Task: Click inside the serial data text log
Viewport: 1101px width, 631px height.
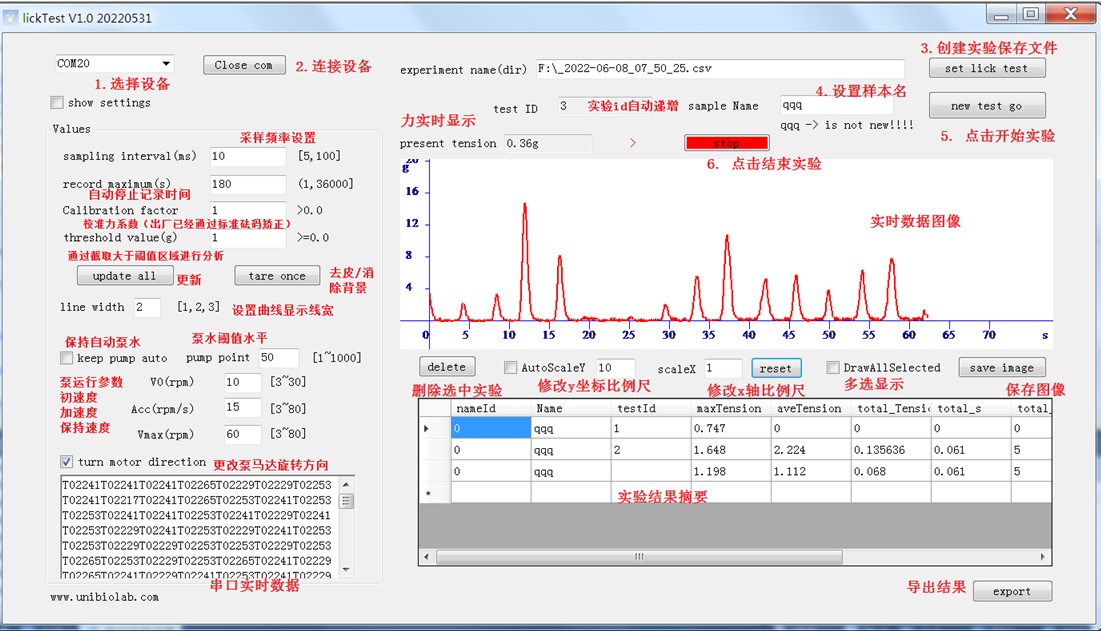Action: (200, 528)
